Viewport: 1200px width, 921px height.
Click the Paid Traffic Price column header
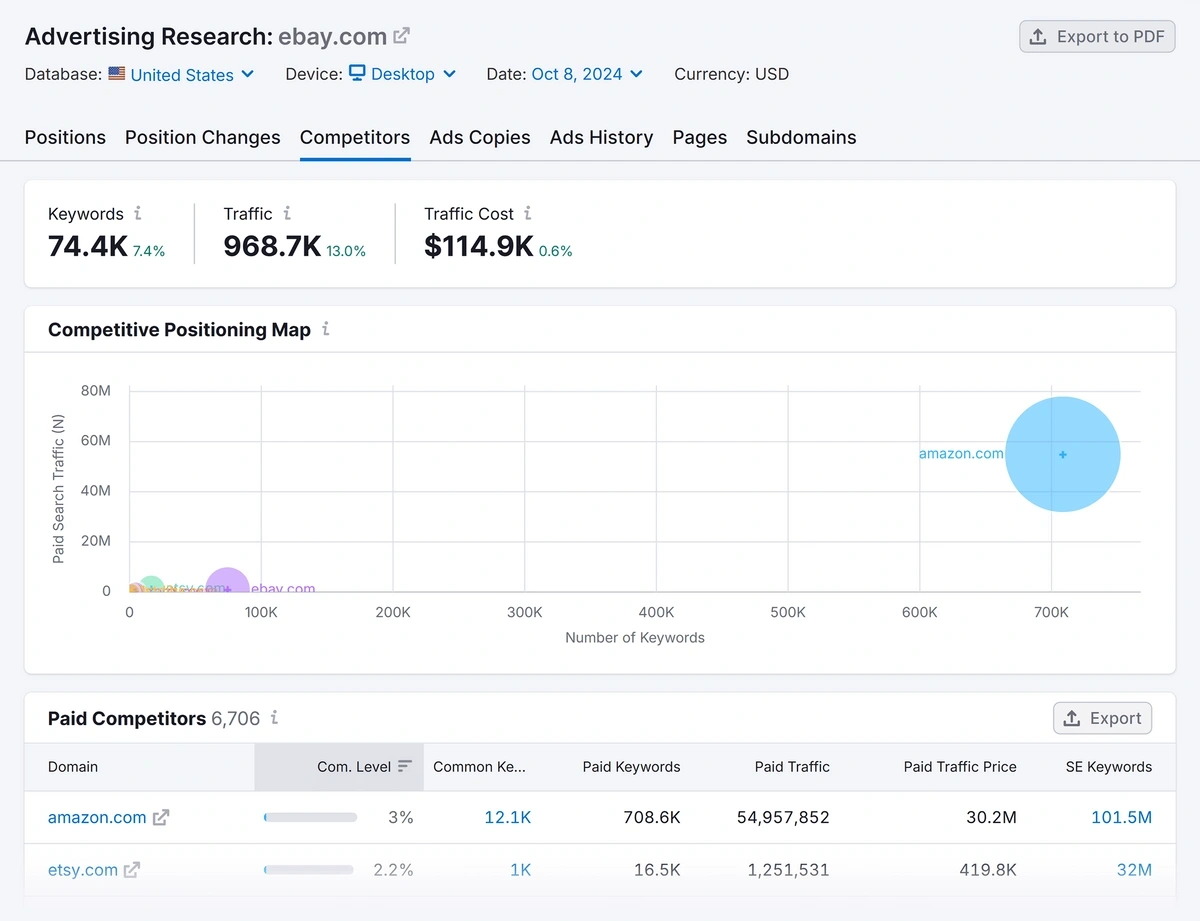click(960, 767)
